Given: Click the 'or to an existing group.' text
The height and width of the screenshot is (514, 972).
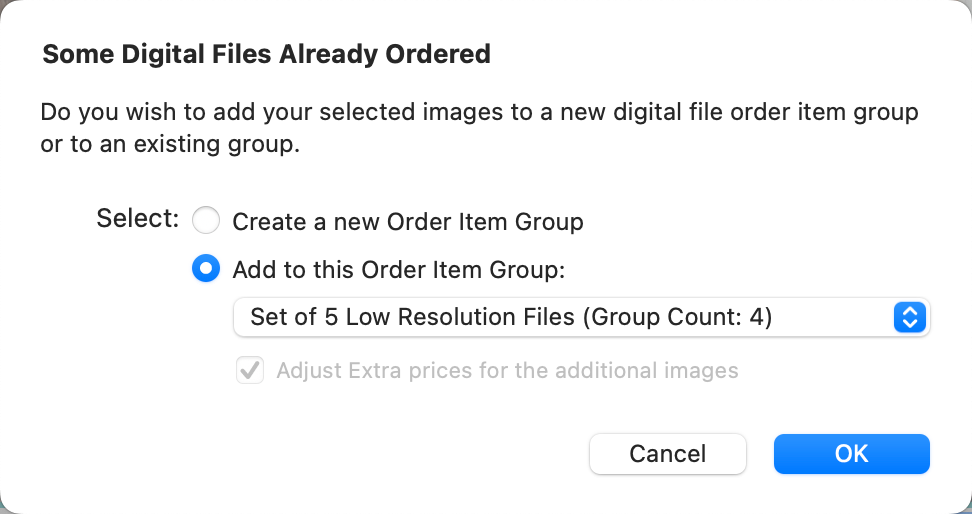Looking at the screenshot, I should coord(170,144).
